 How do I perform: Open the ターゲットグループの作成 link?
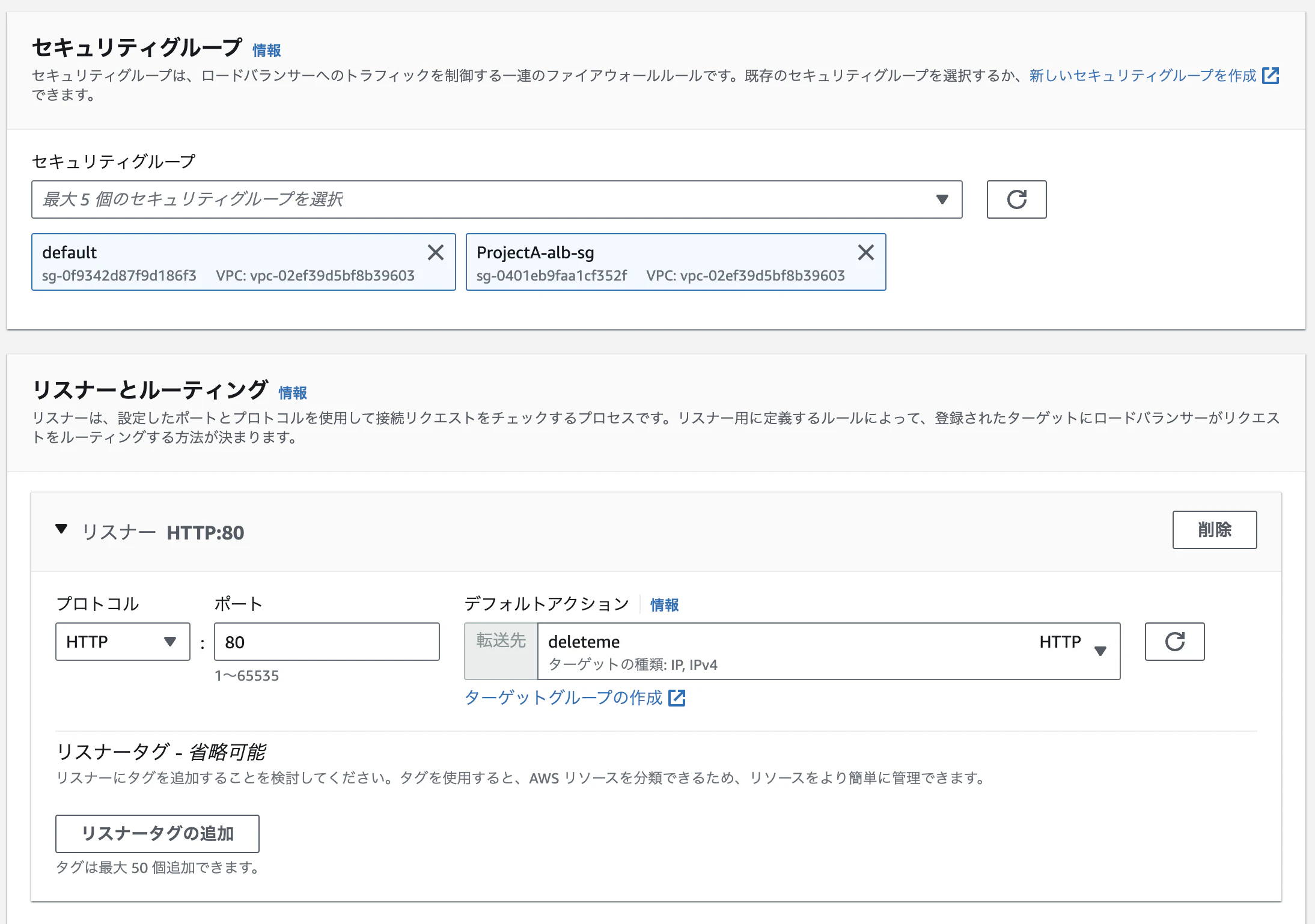pos(564,698)
